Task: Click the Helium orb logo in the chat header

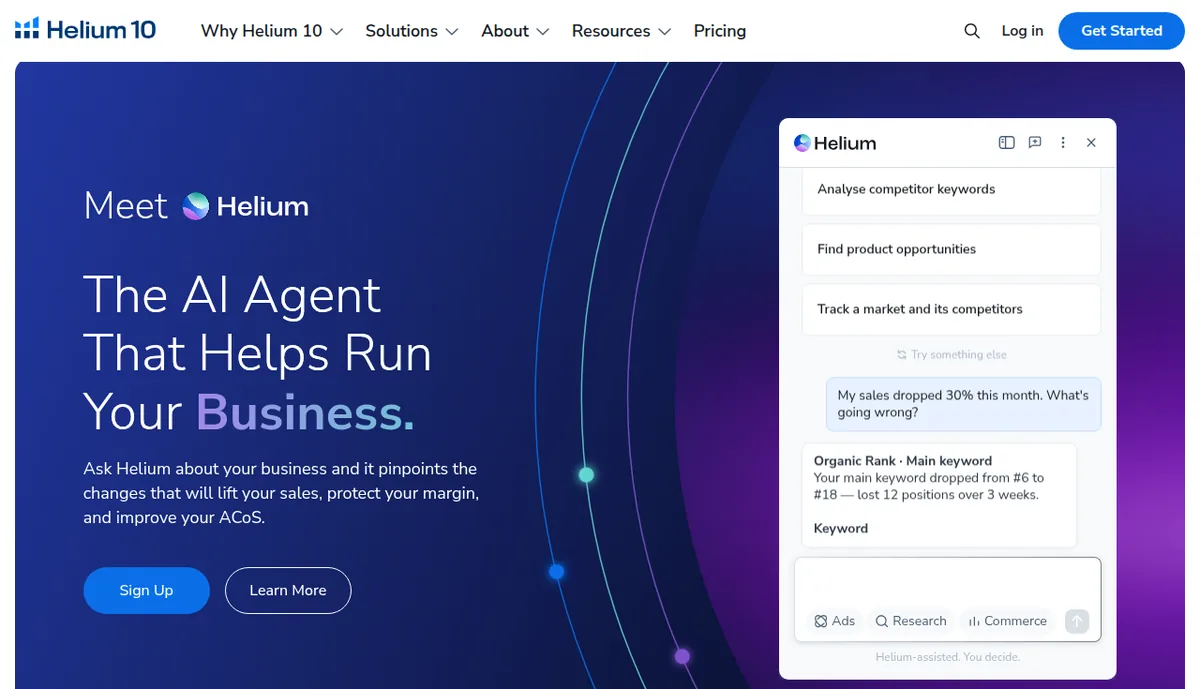Action: (x=802, y=143)
